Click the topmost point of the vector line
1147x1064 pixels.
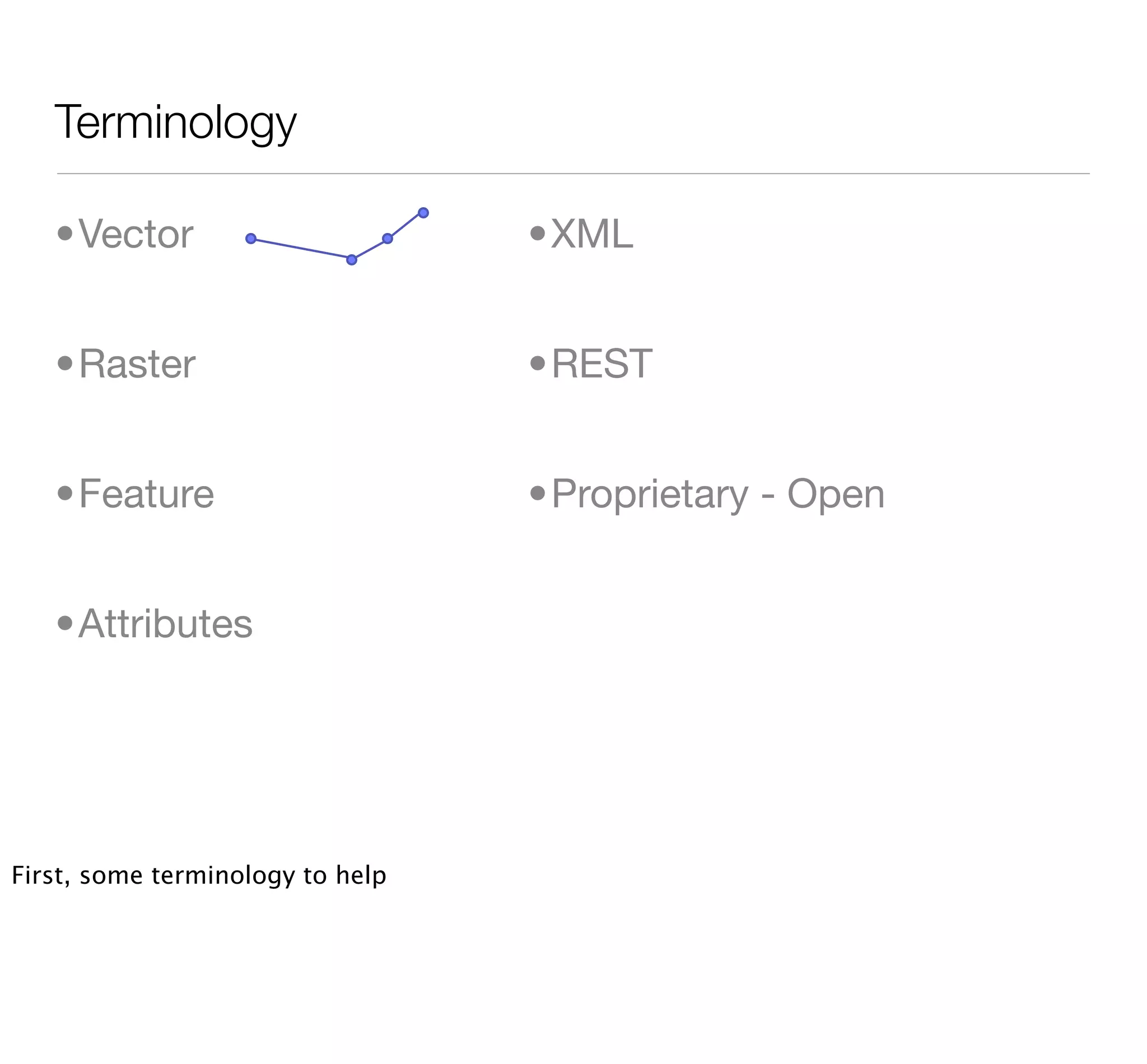tap(423, 213)
